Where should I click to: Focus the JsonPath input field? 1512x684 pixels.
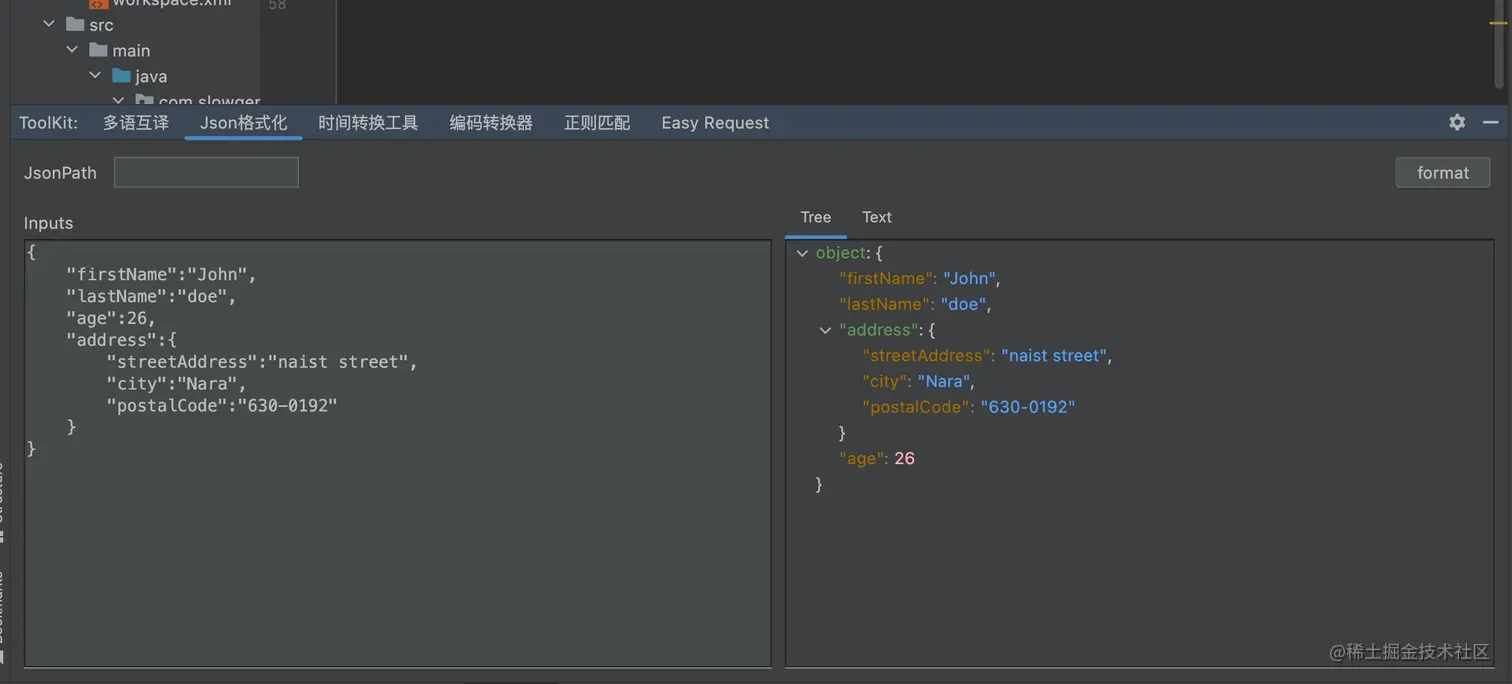point(206,172)
